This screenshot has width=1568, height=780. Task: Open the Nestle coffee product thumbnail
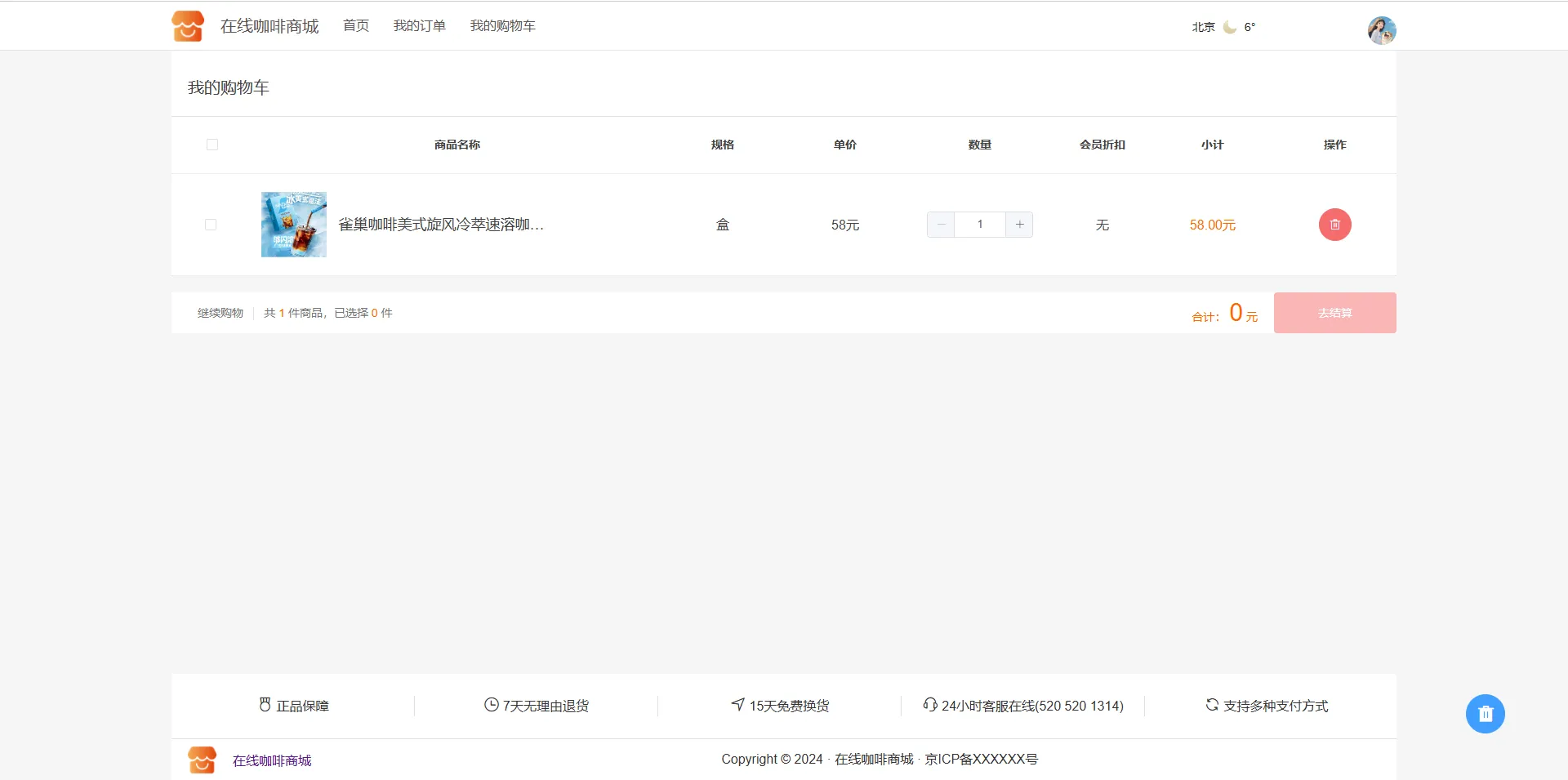(x=294, y=225)
